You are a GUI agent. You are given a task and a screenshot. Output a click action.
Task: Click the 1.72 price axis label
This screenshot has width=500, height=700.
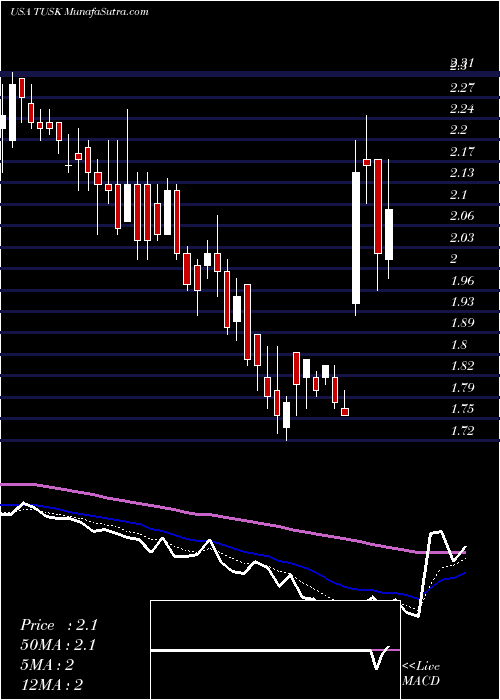(462, 431)
